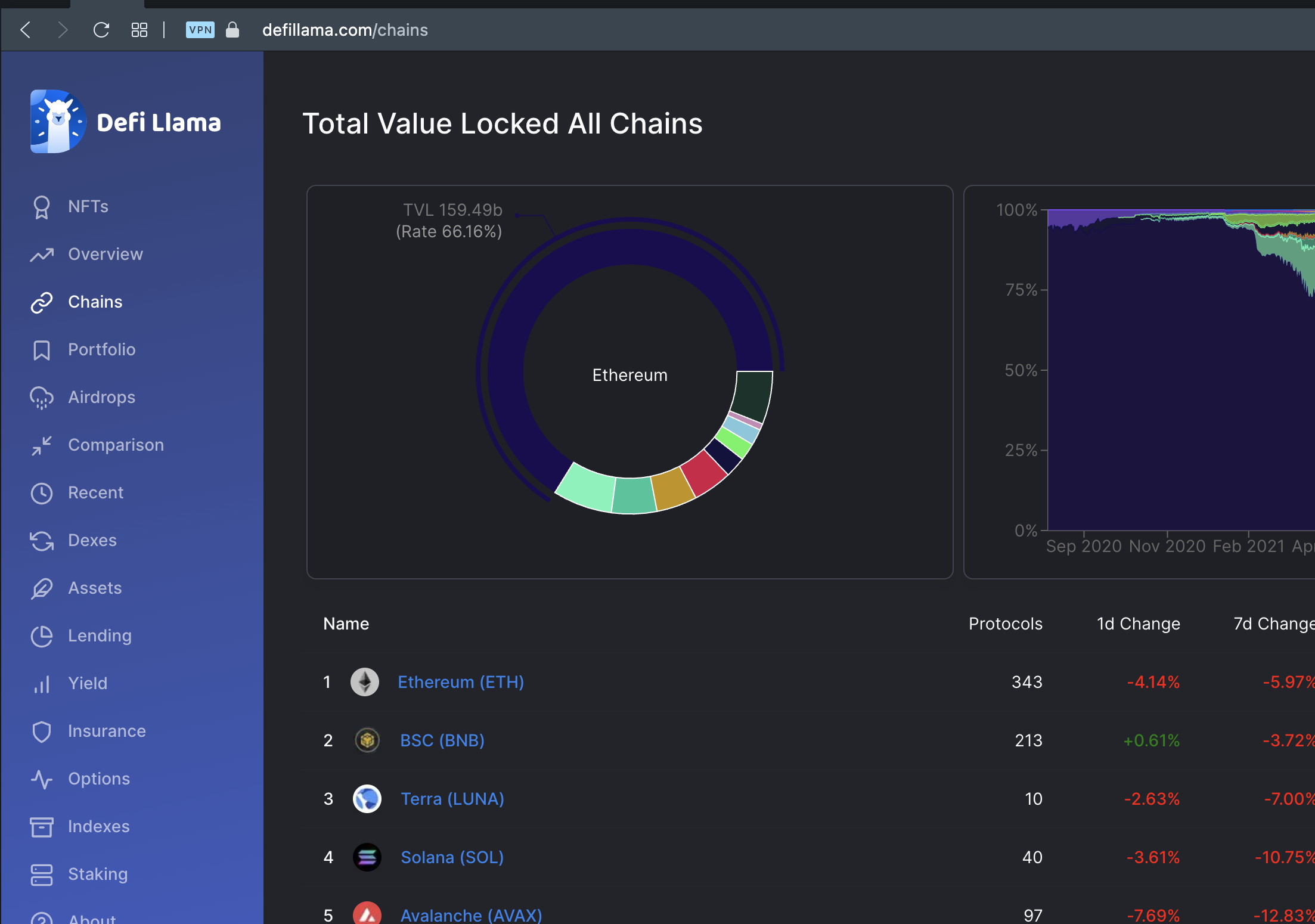Click the Ethereum coin logo in table

[365, 682]
